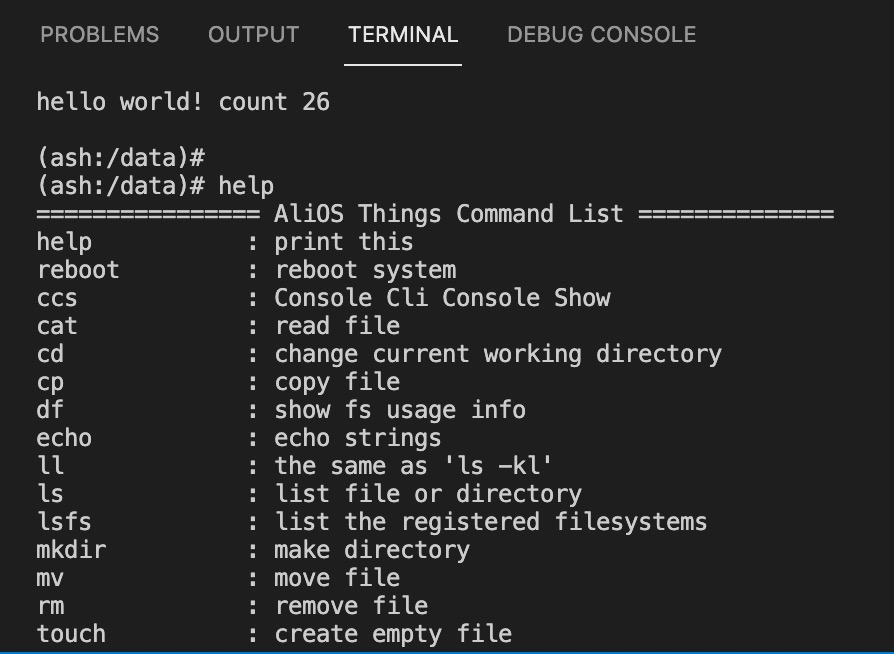Switch to the PROBLEMS tab
Image resolution: width=894 pixels, height=654 pixels.
tap(99, 35)
